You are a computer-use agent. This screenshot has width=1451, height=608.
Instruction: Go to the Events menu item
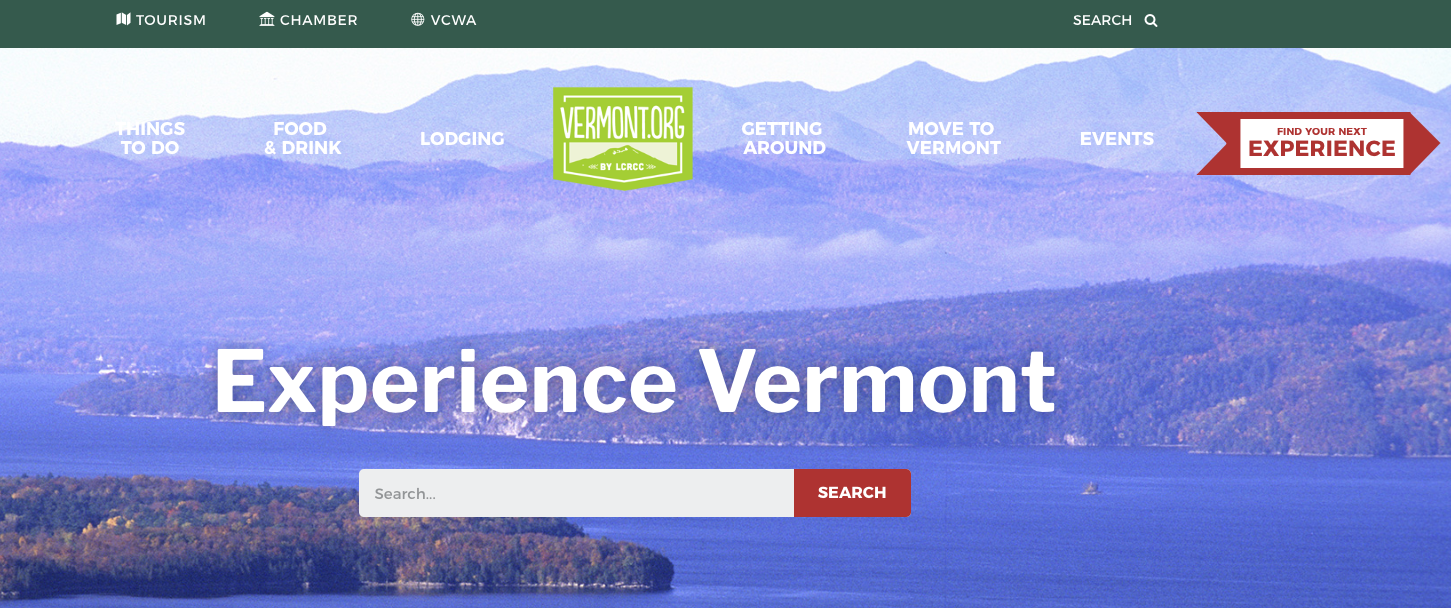pyautogui.click(x=1117, y=139)
